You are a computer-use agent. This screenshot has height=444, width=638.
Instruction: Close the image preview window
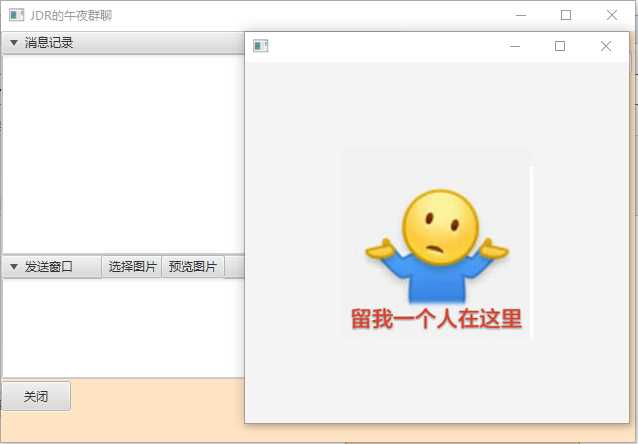606,46
